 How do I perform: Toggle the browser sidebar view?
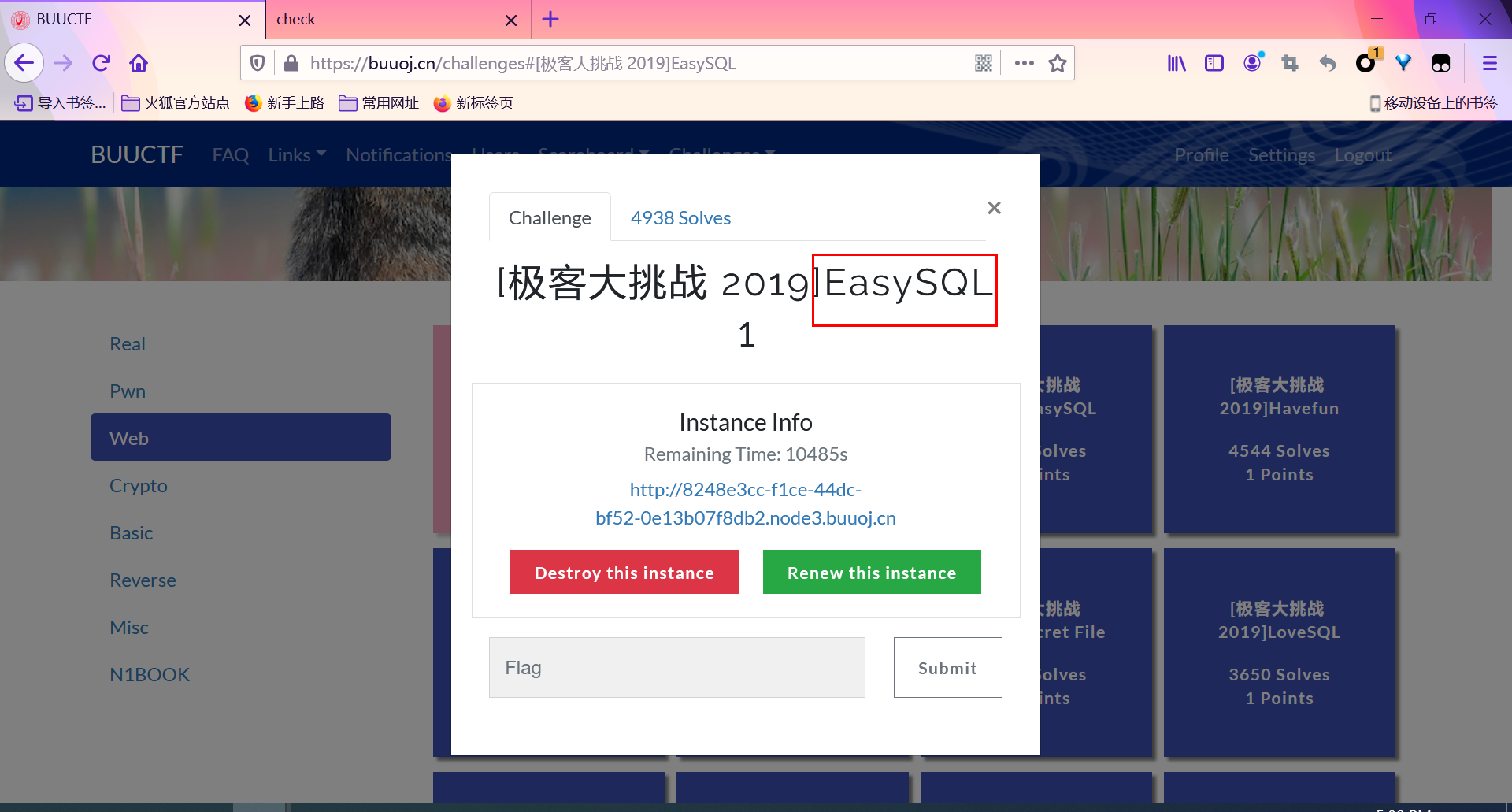click(1214, 63)
